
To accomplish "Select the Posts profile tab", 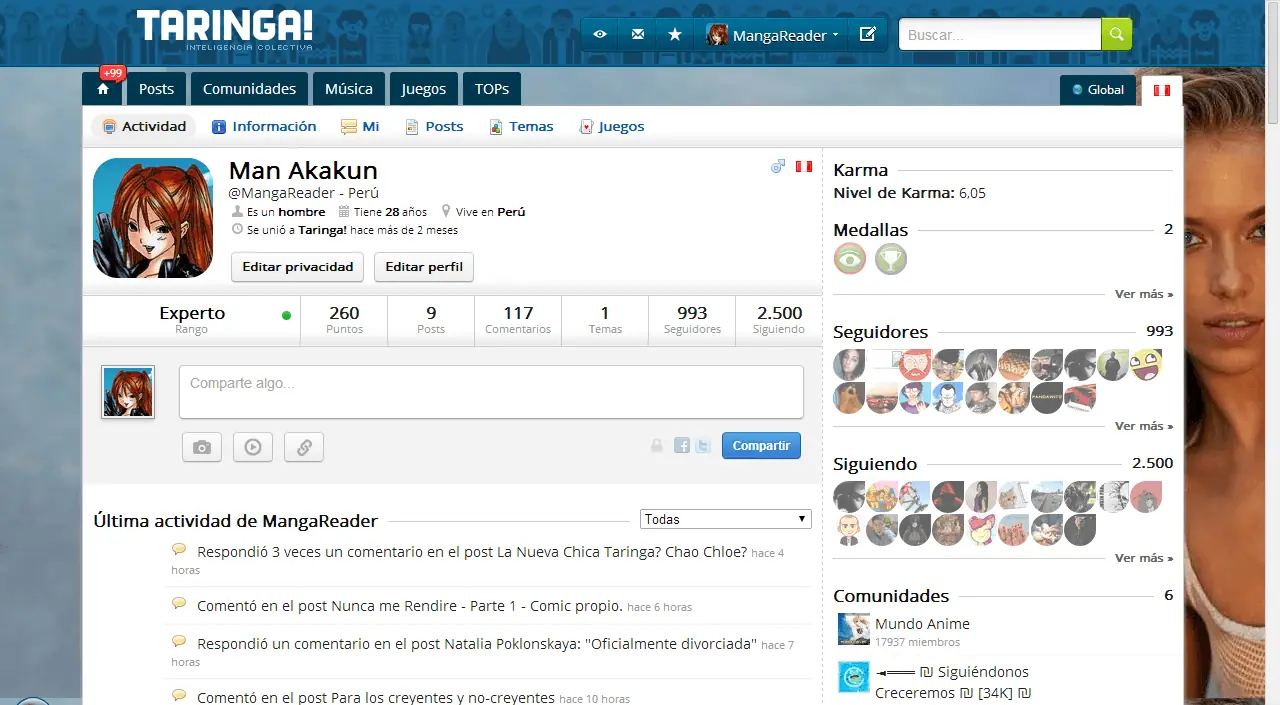I will coord(434,126).
